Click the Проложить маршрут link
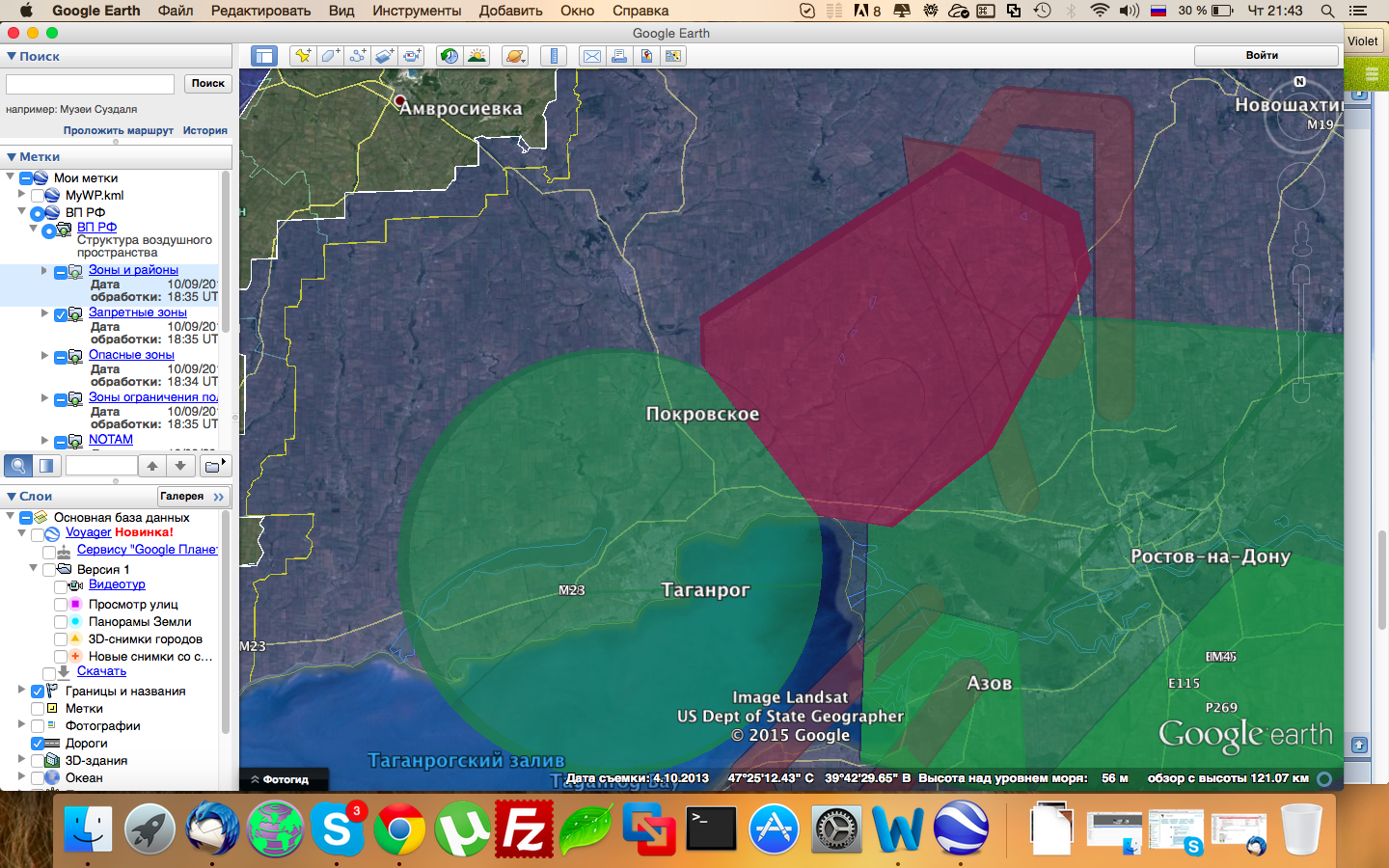1389x868 pixels. coord(119,130)
